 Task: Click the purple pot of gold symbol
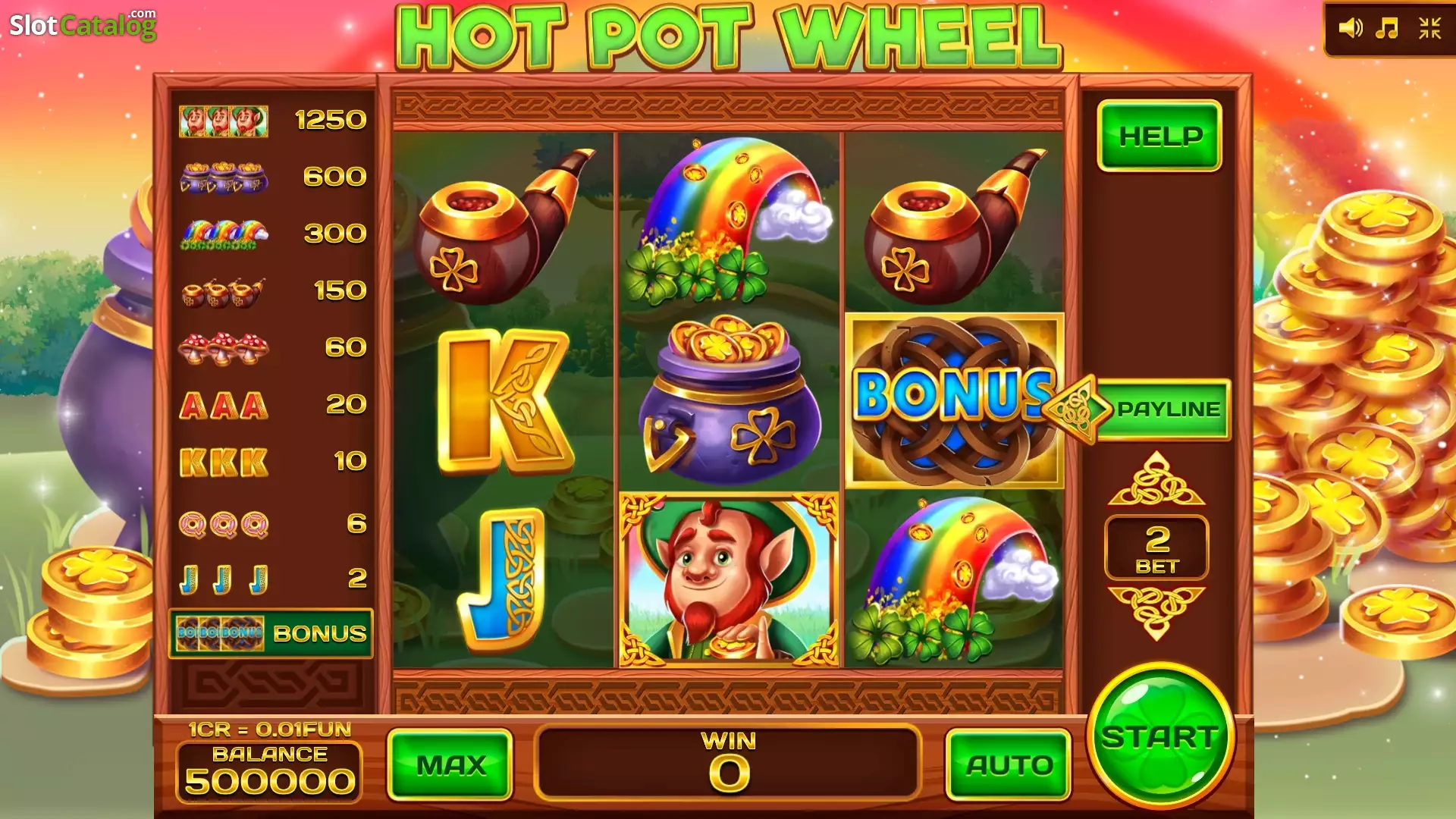730,400
